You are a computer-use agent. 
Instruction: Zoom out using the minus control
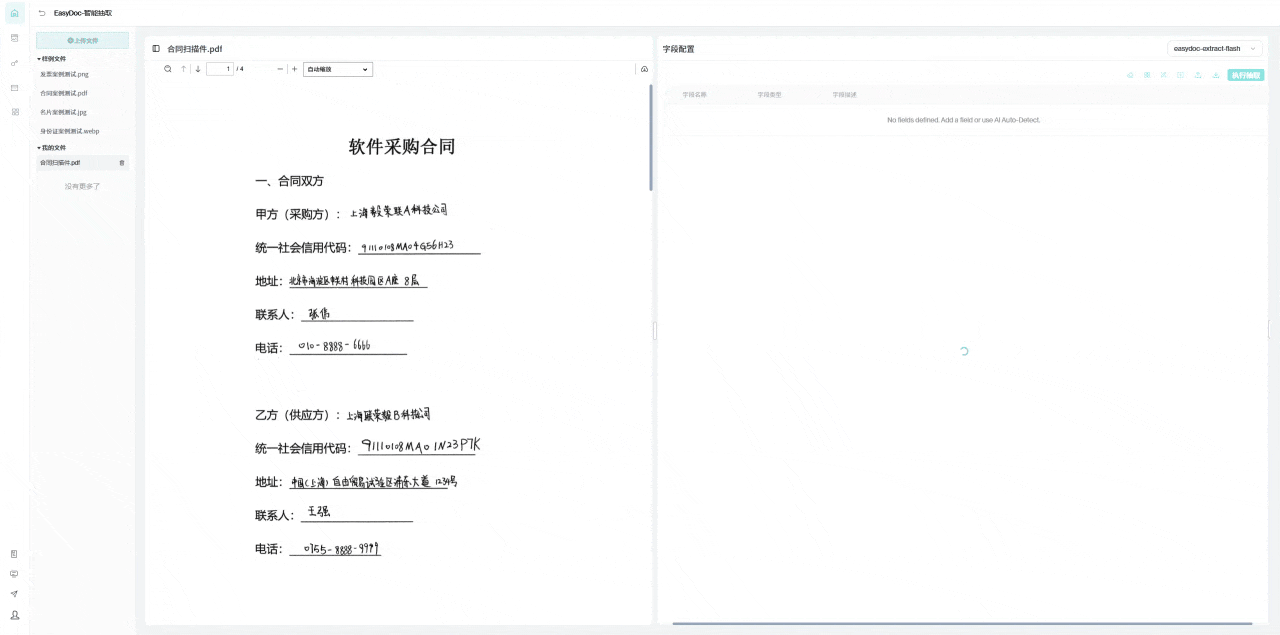(x=279, y=69)
